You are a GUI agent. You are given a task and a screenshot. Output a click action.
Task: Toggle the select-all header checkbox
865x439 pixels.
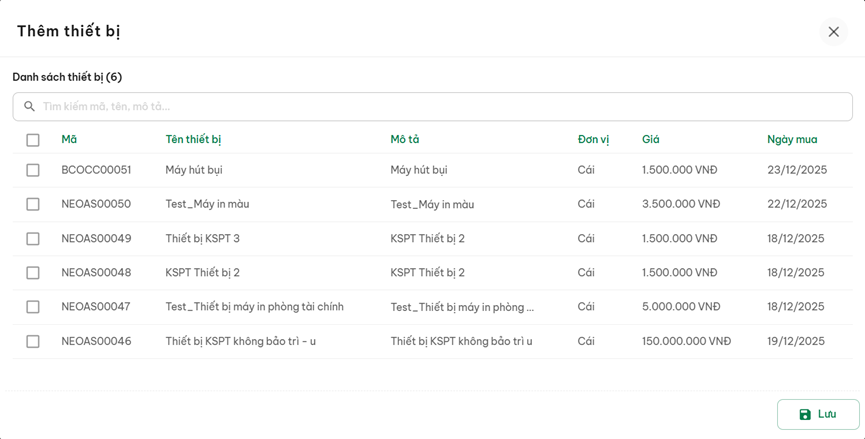point(33,140)
